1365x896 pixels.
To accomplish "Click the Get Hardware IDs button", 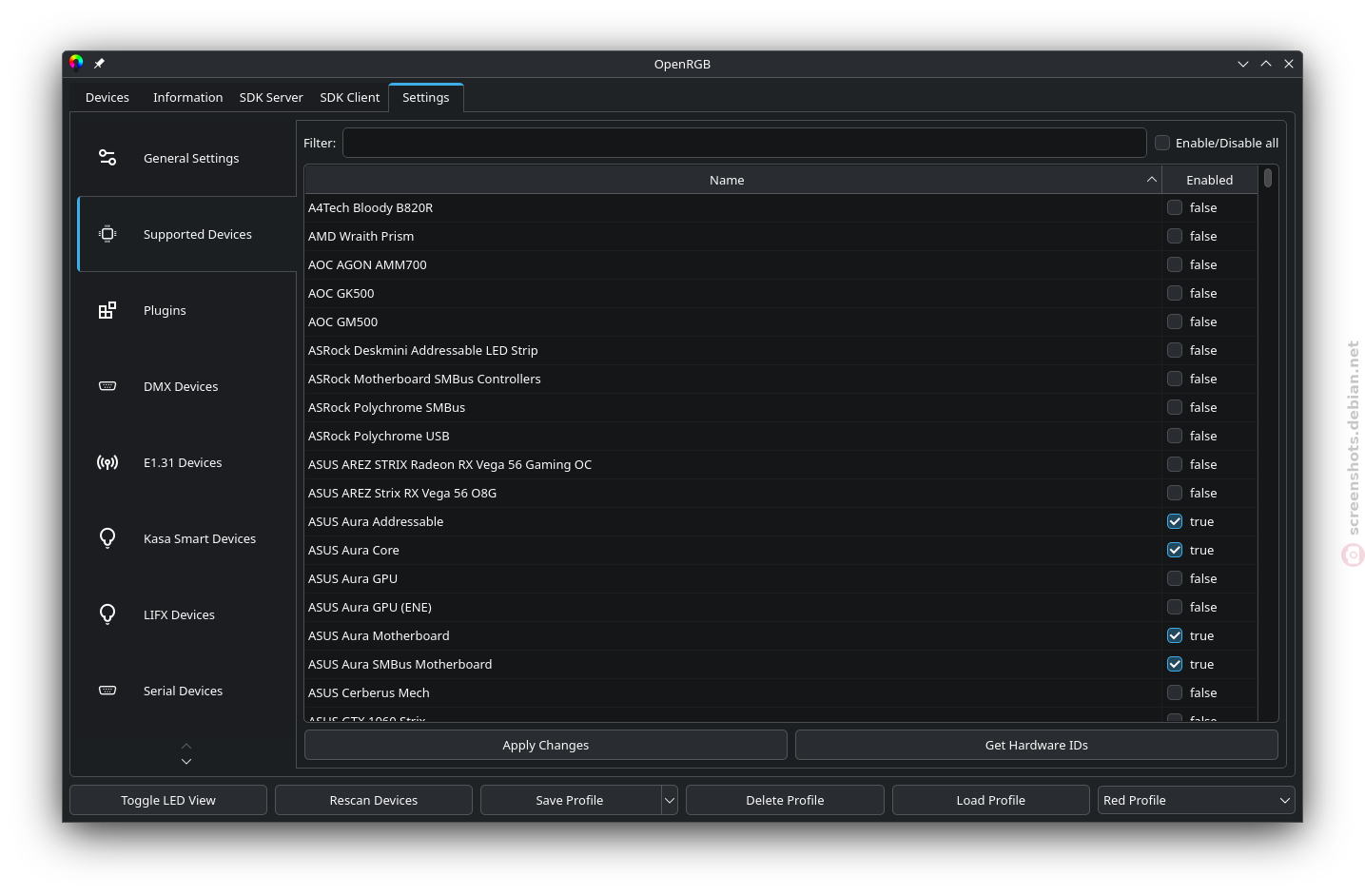I will [x=1037, y=745].
